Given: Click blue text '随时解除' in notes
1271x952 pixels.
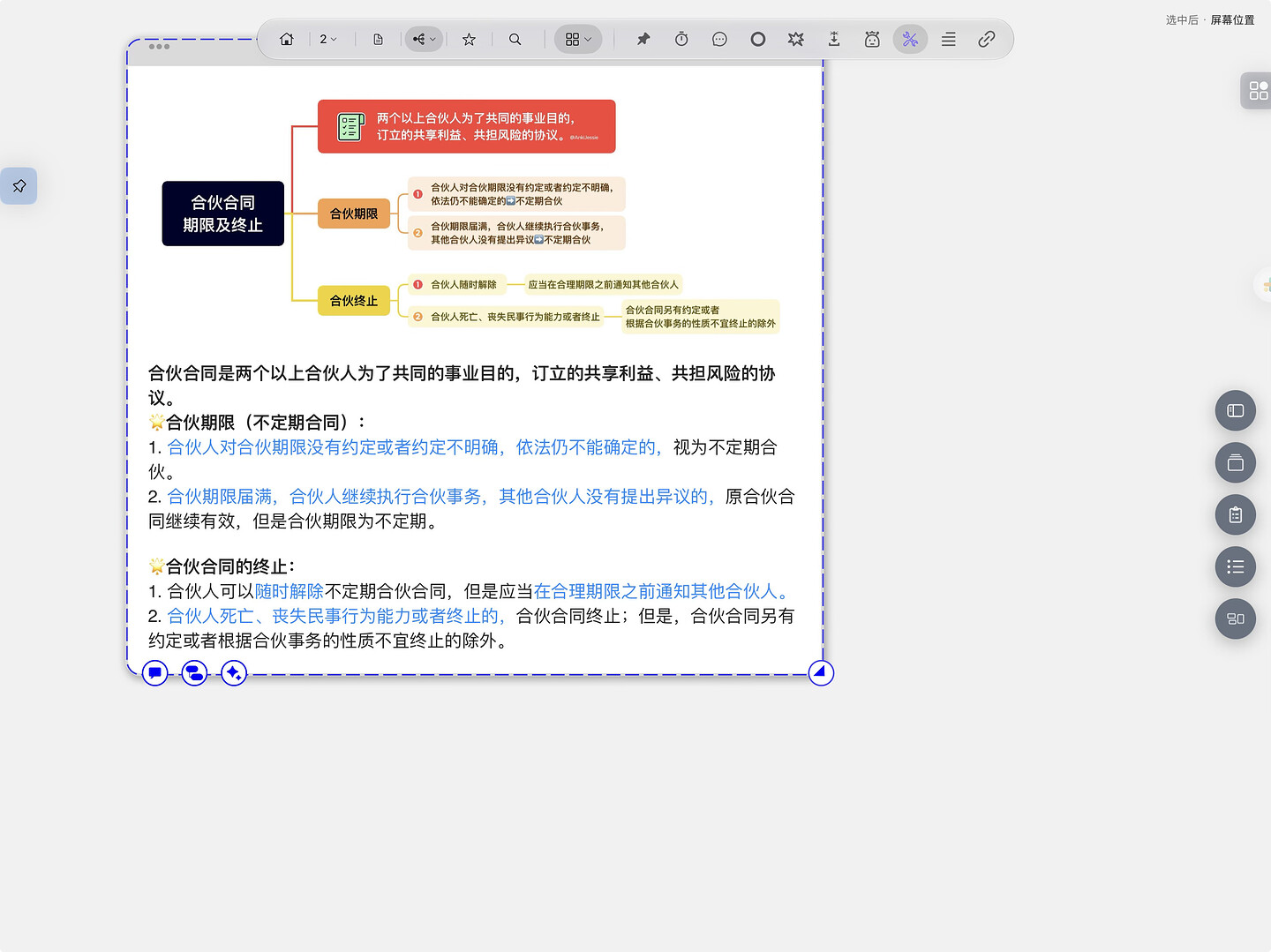Looking at the screenshot, I should click(x=290, y=592).
